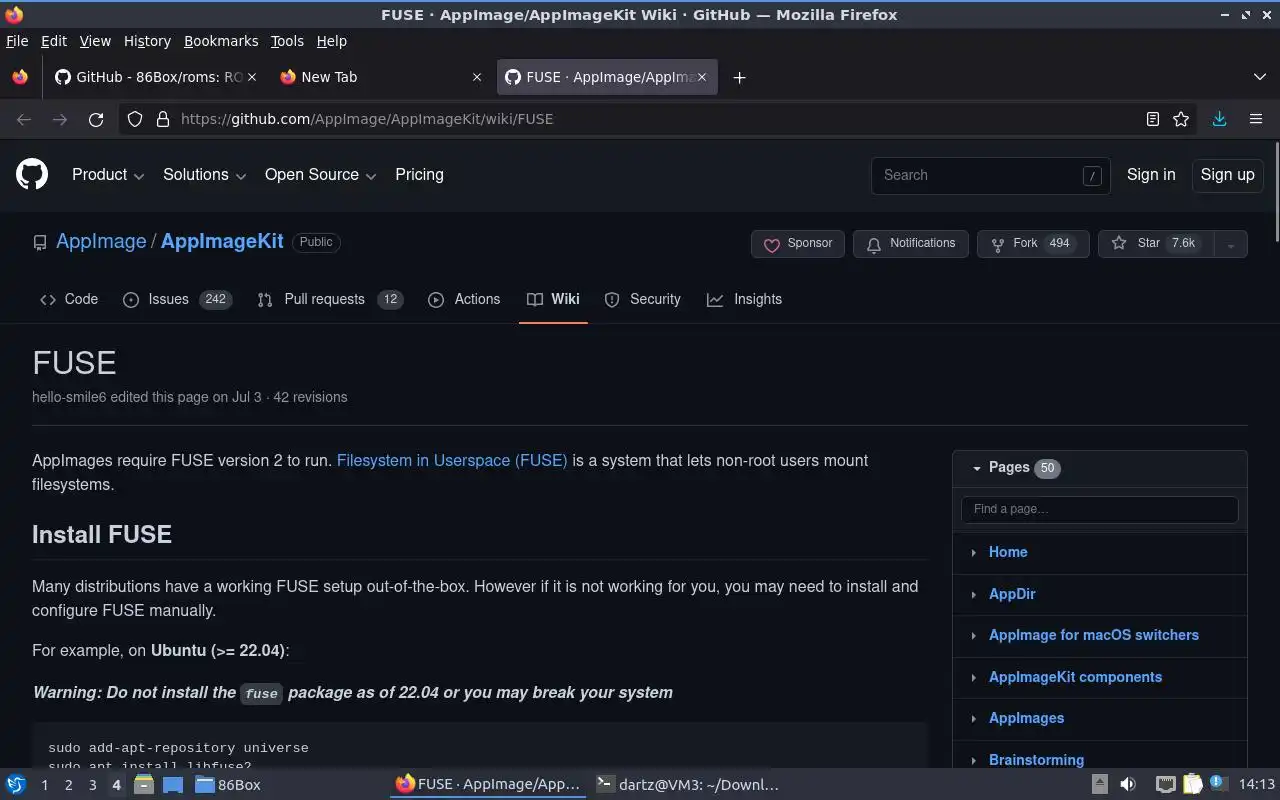Click the Pricing link
This screenshot has height=800, width=1280.
tap(419, 175)
